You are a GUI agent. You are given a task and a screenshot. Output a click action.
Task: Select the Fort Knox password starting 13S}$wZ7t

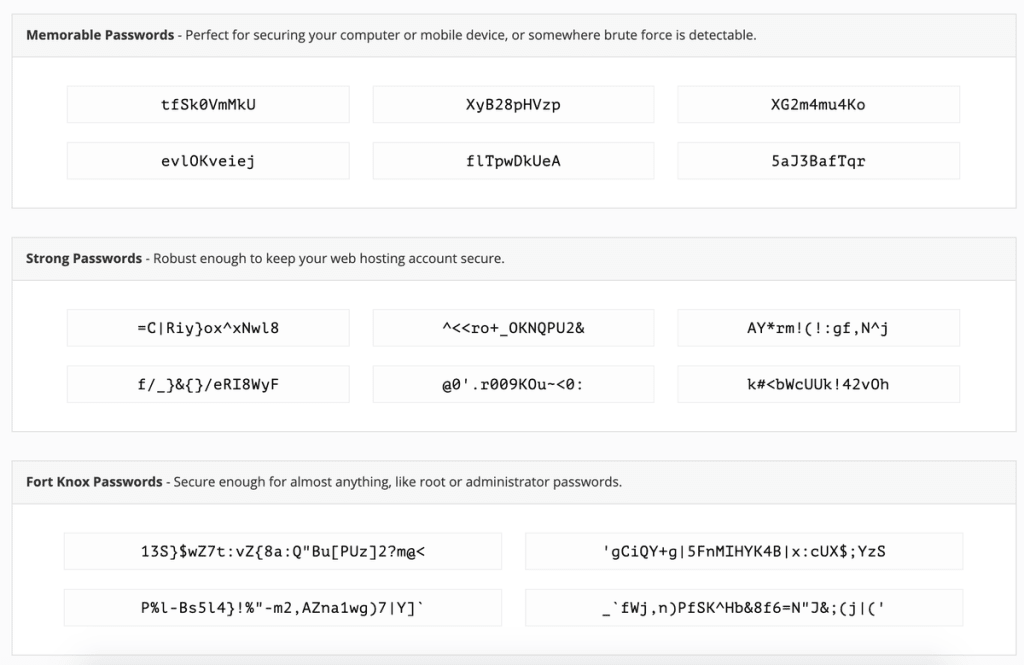[x=283, y=551]
